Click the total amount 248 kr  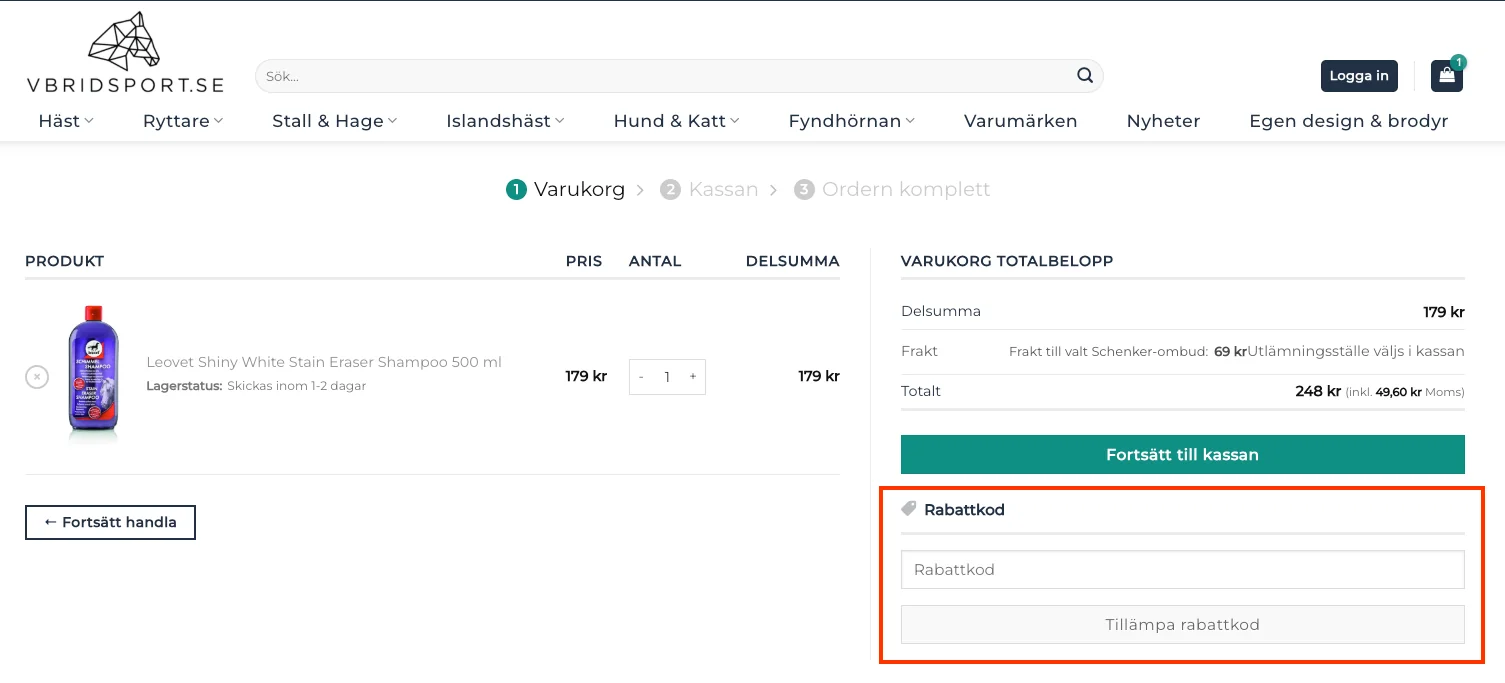tap(1318, 391)
